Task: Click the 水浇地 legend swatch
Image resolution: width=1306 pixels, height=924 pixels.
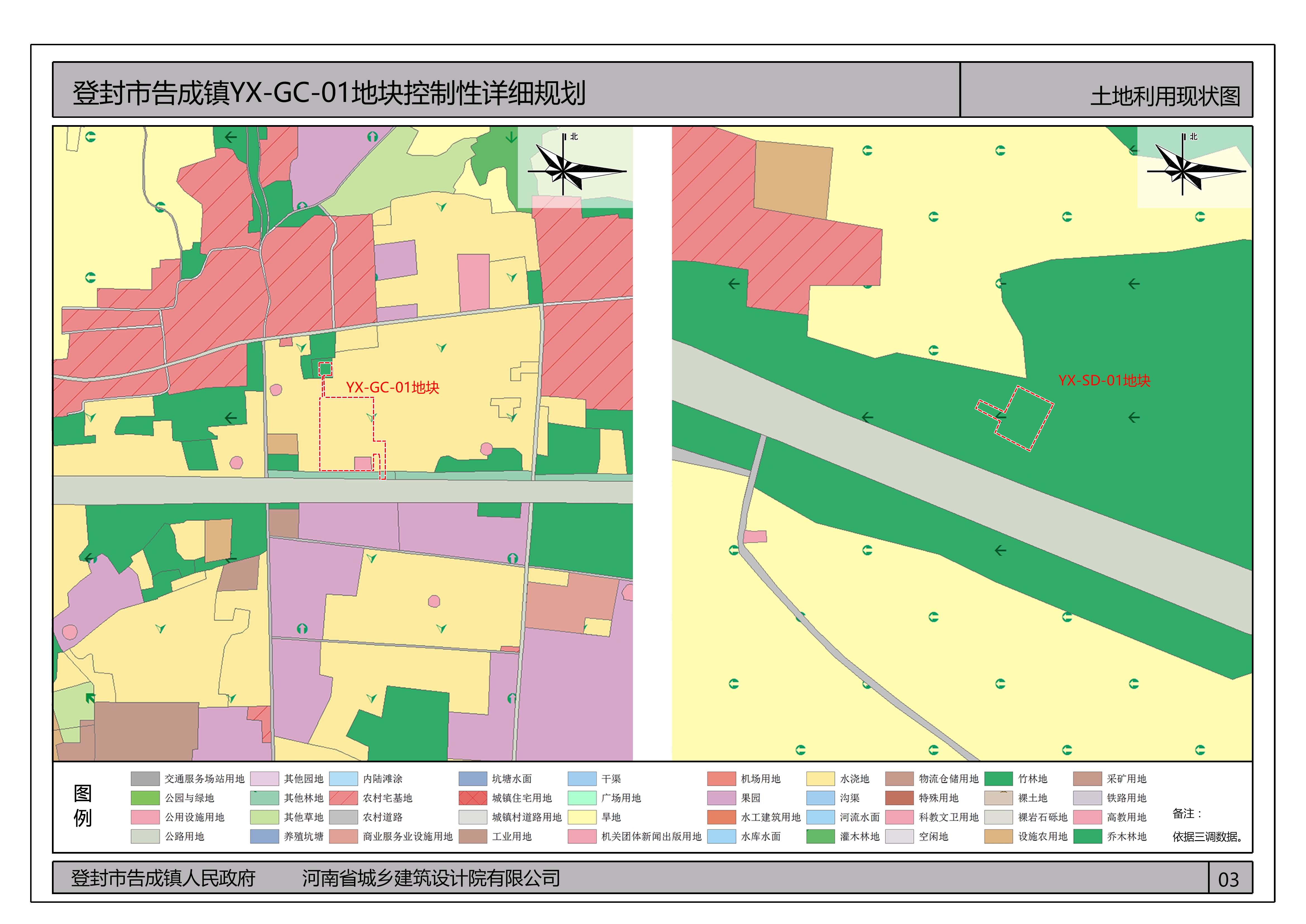Action: (820, 778)
